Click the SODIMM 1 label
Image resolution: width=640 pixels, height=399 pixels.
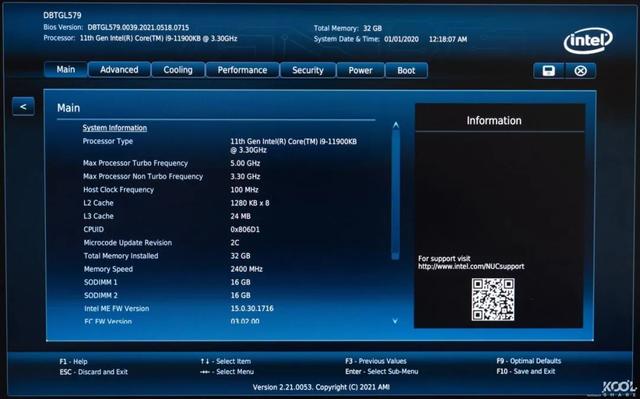100,282
